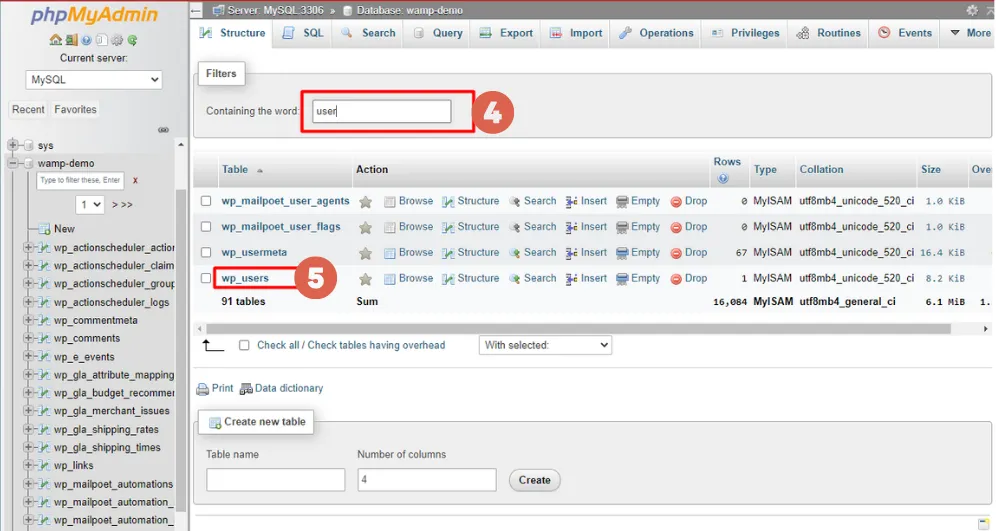Open the Import tab

pos(575,33)
